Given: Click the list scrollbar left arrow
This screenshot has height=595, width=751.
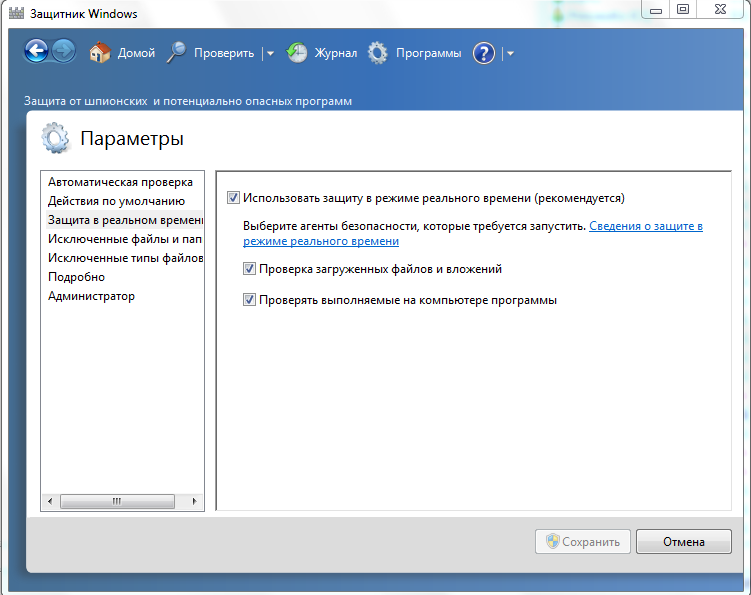Looking at the screenshot, I should (x=50, y=502).
